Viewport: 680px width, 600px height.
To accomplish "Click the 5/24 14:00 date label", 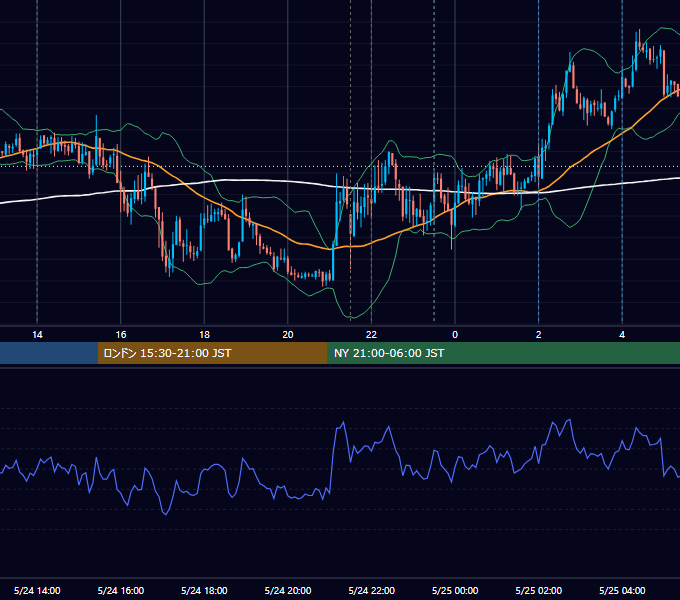I will click(x=37, y=590).
